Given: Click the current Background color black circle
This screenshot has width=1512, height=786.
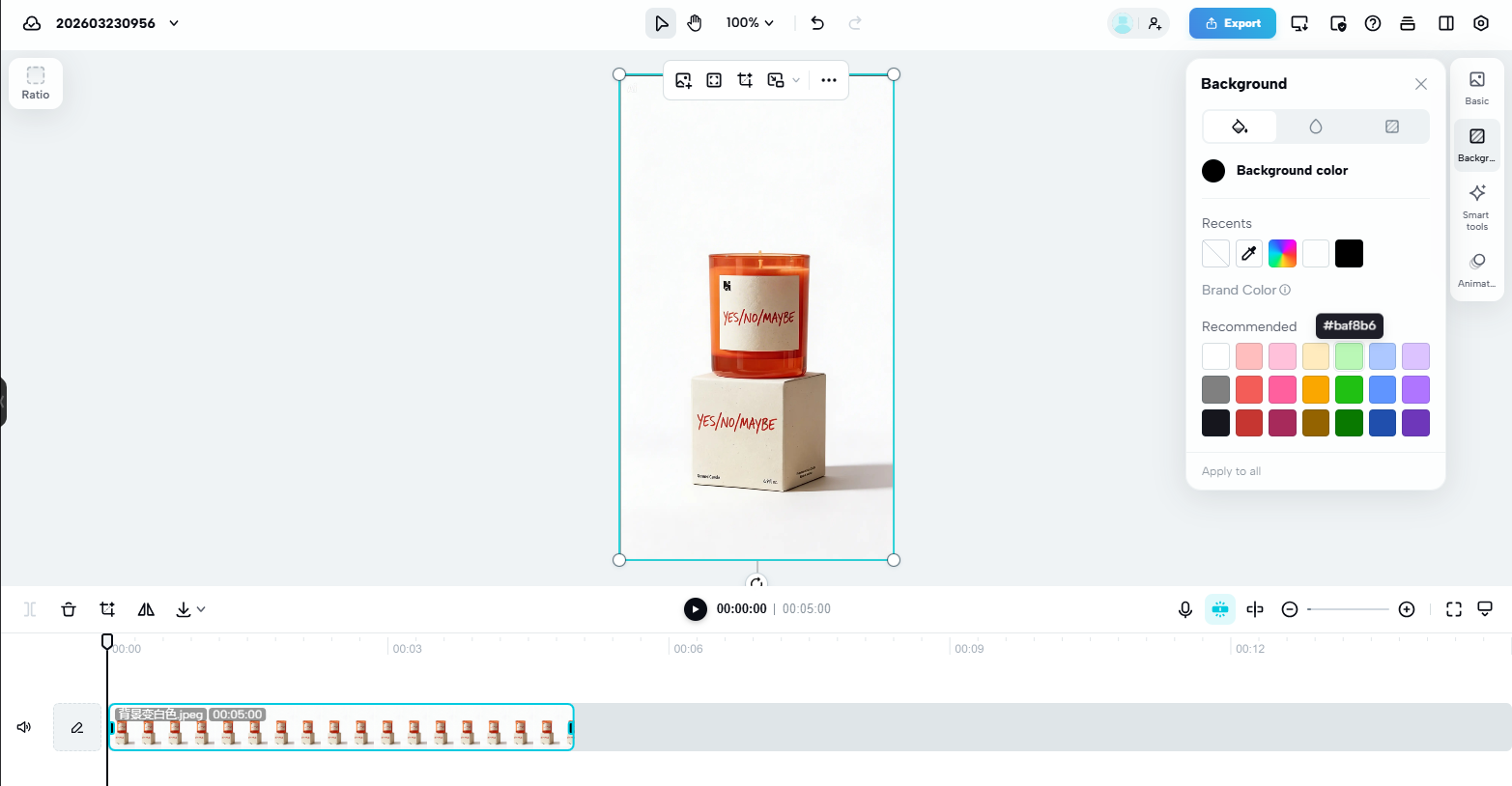Looking at the screenshot, I should pyautogui.click(x=1213, y=171).
